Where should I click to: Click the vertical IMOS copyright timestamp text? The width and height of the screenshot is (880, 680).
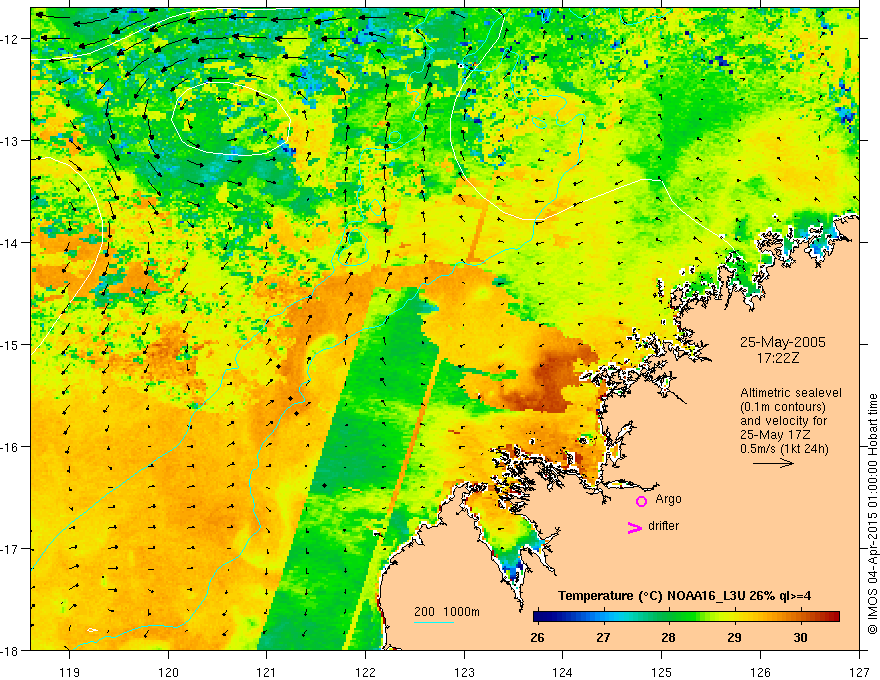(872, 514)
